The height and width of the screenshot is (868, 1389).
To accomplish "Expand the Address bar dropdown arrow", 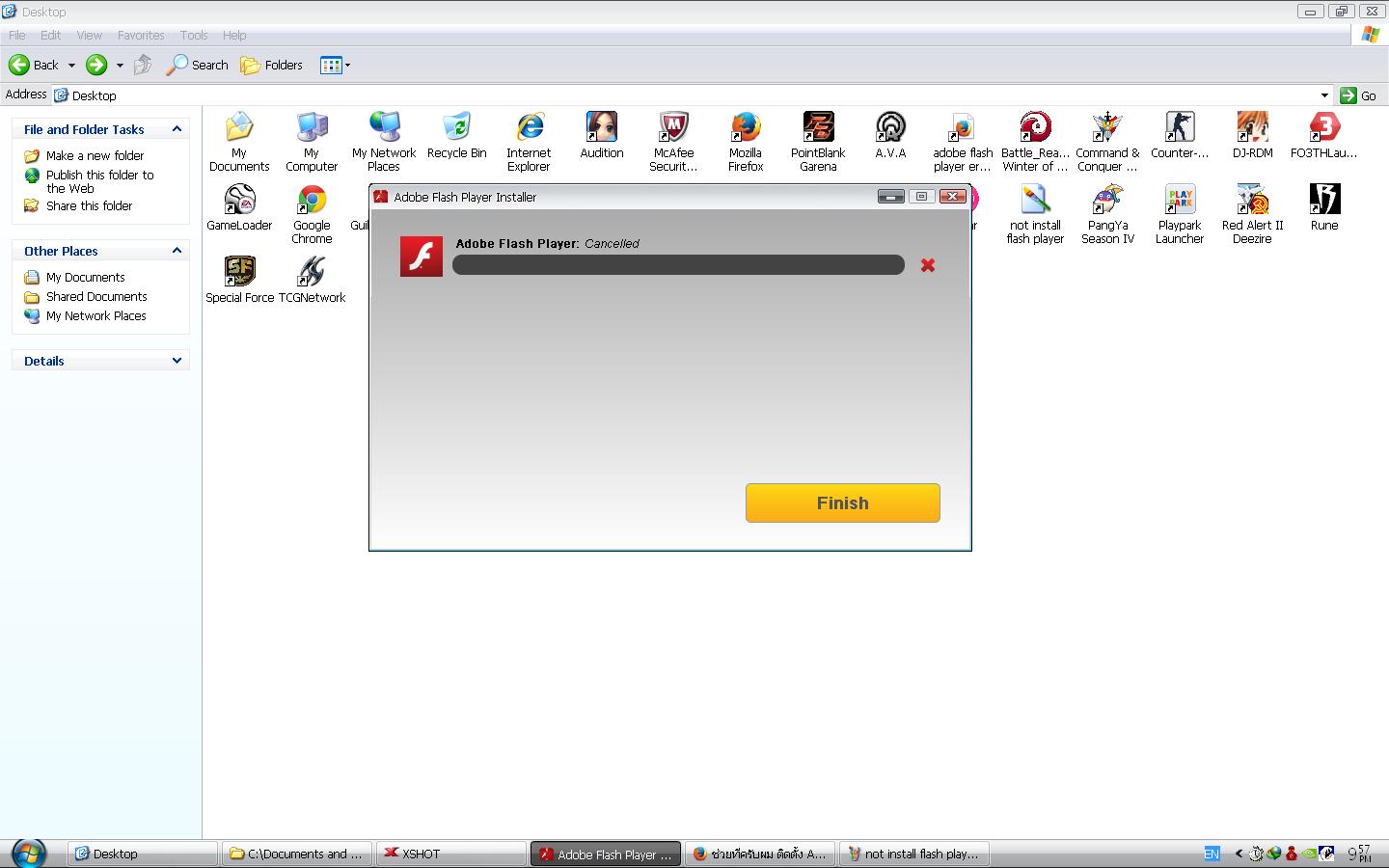I will tap(1324, 95).
